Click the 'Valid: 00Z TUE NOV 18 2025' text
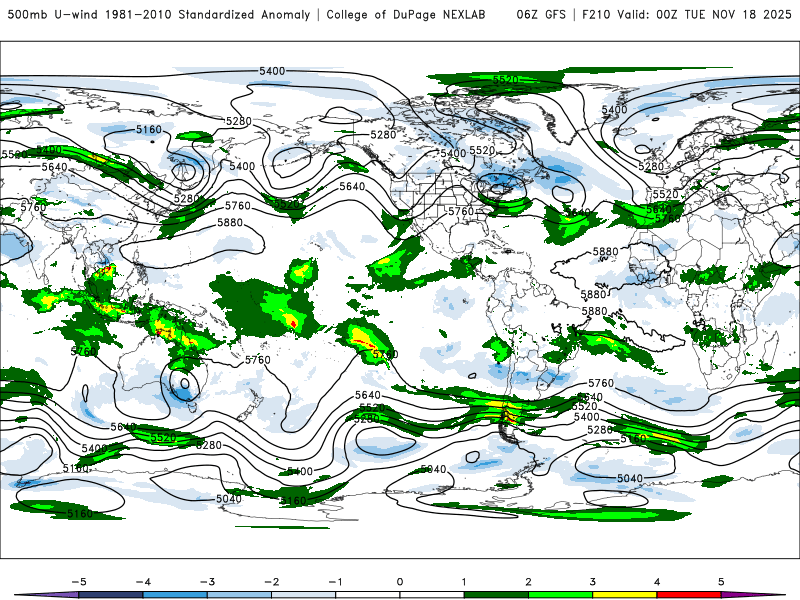The image size is (800, 600). click(704, 14)
